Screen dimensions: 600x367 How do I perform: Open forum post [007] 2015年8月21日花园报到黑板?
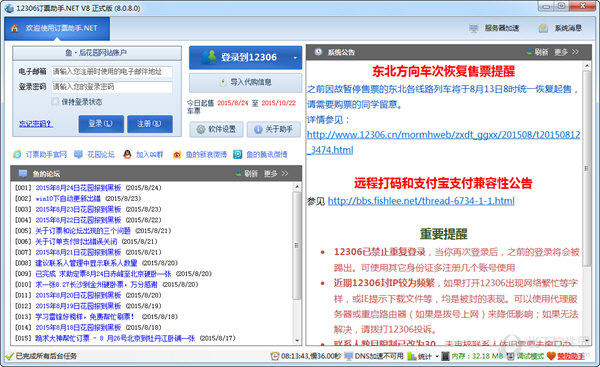click(x=78, y=252)
